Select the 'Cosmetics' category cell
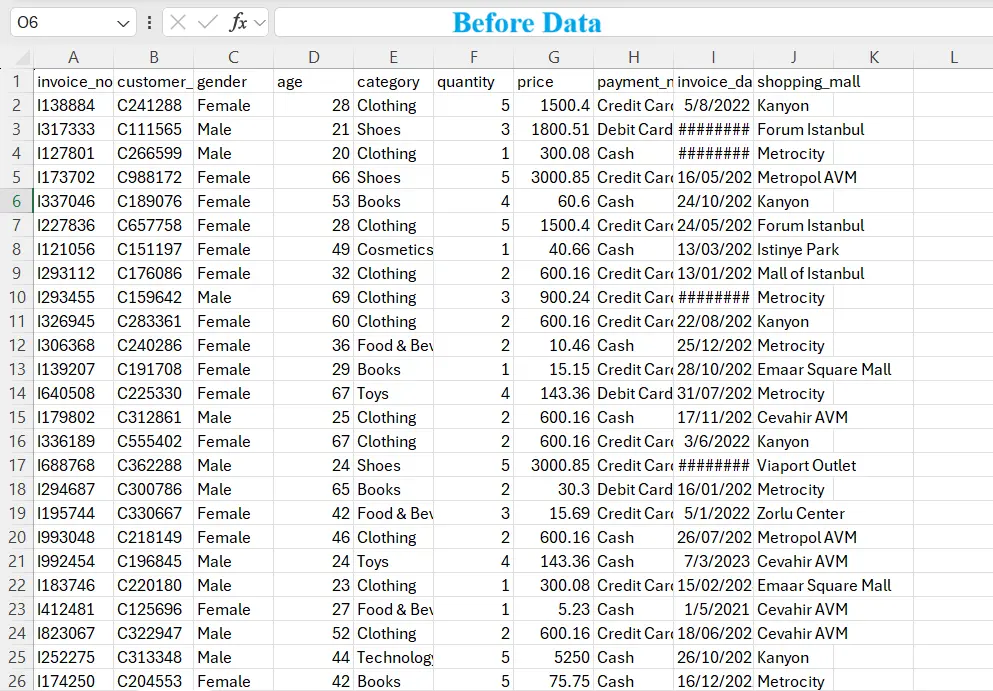This screenshot has width=993, height=691. click(393, 250)
